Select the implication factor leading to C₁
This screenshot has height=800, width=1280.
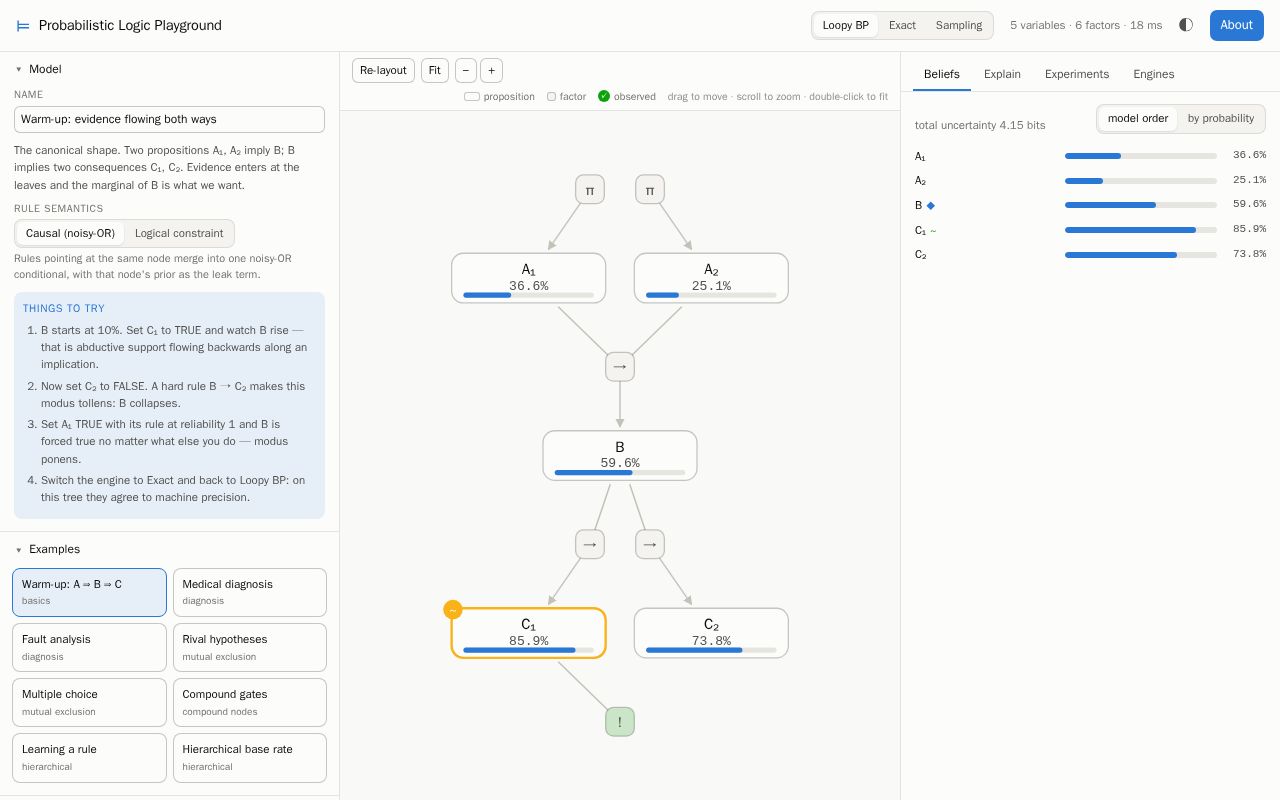[x=590, y=544]
